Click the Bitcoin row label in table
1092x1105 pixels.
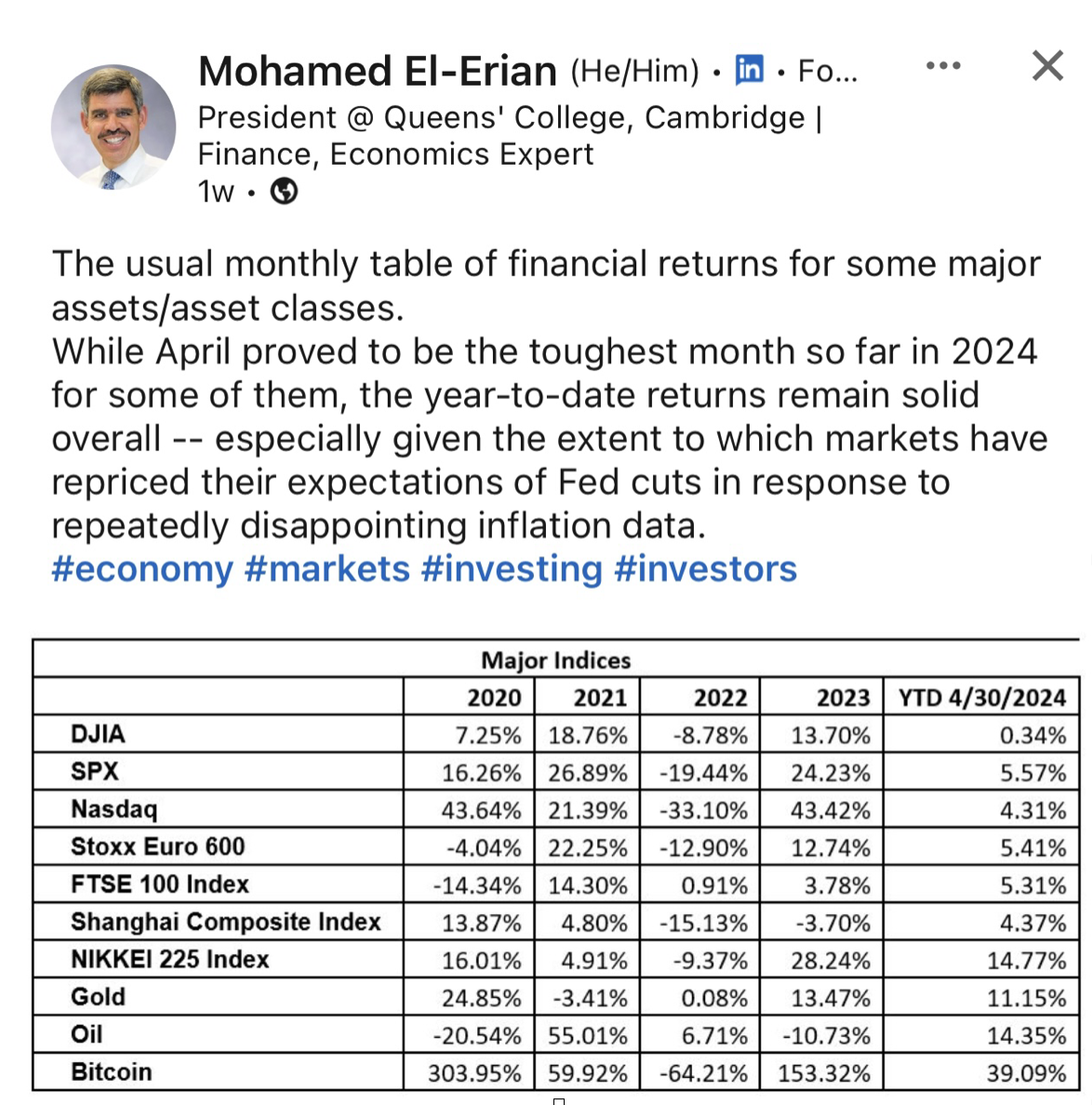[x=112, y=1072]
